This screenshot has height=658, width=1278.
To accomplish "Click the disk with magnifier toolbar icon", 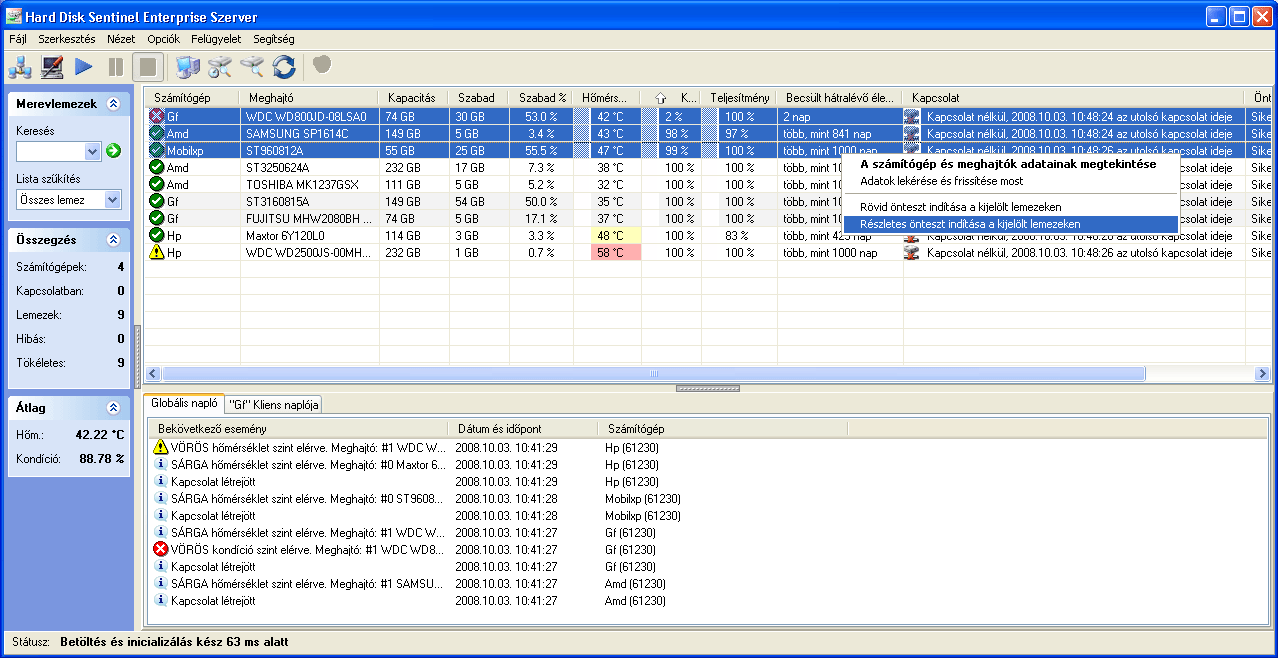I will [252, 67].
